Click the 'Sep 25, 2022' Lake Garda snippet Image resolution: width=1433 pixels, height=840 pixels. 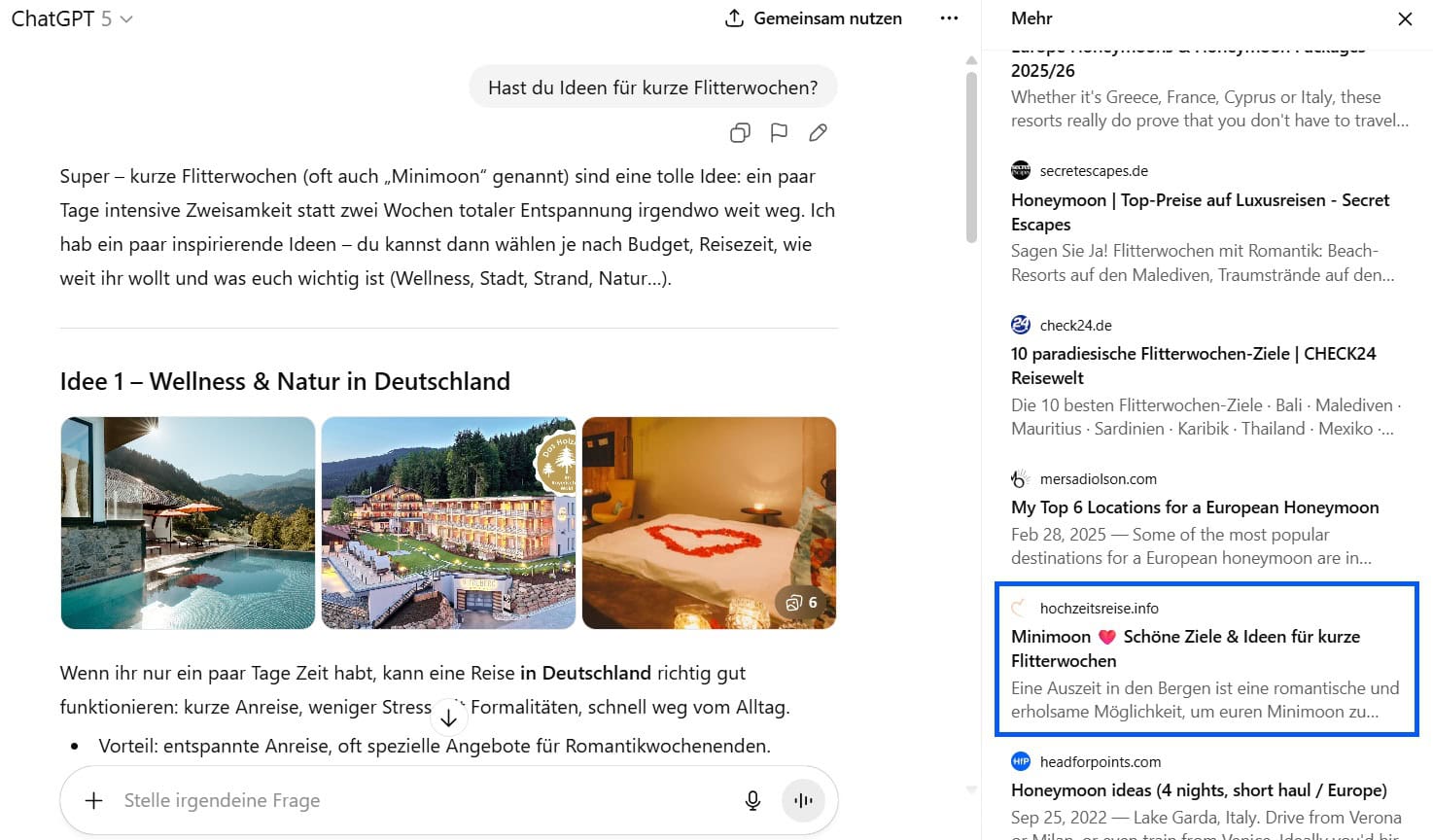tap(1206, 826)
